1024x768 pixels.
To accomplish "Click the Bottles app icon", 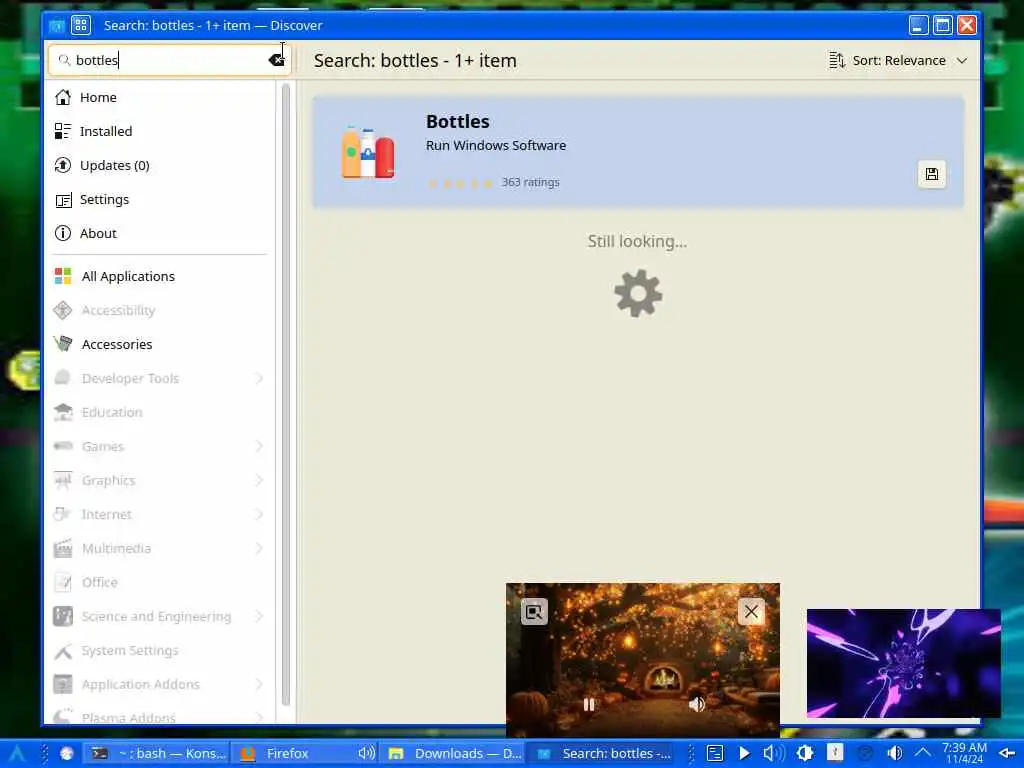I will [368, 152].
